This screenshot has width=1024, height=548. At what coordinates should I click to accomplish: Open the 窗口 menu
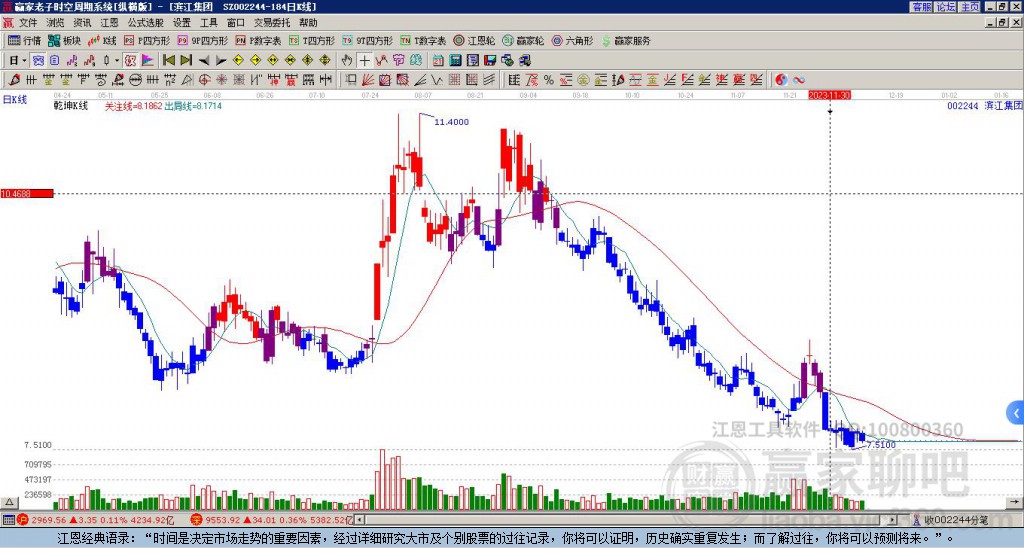tap(236, 23)
